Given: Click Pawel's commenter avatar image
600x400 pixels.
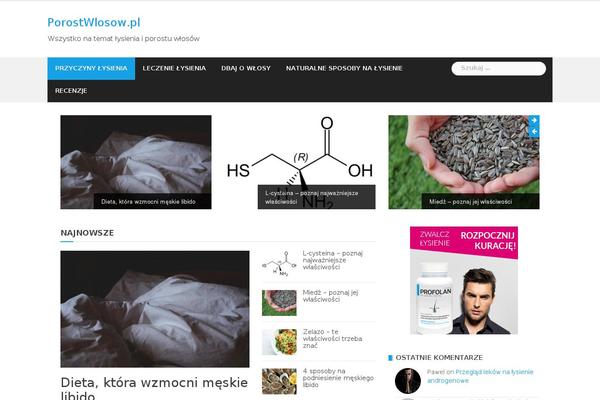Looking at the screenshot, I should (x=408, y=380).
